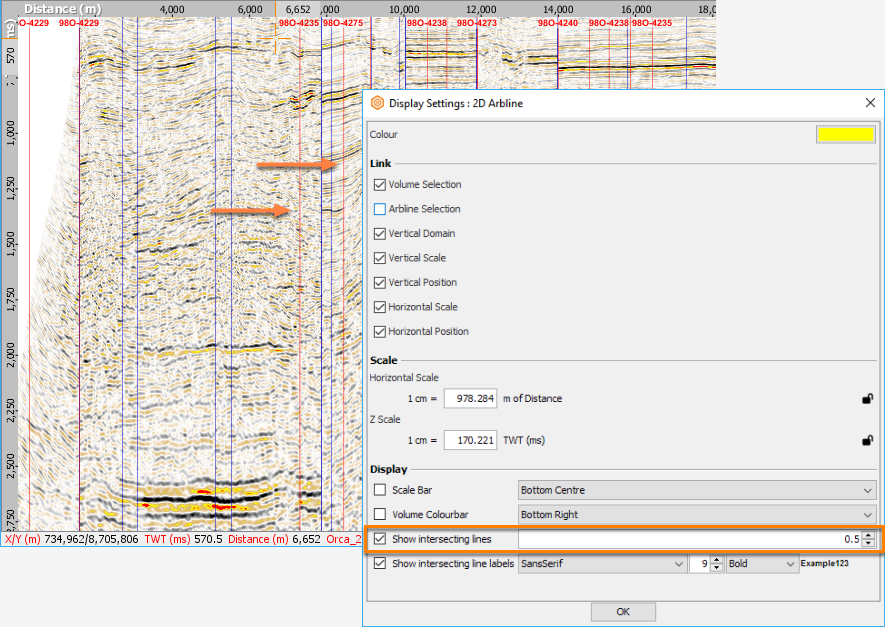Toggle the Volume Selection link checkbox
The image size is (885, 627).
(380, 185)
